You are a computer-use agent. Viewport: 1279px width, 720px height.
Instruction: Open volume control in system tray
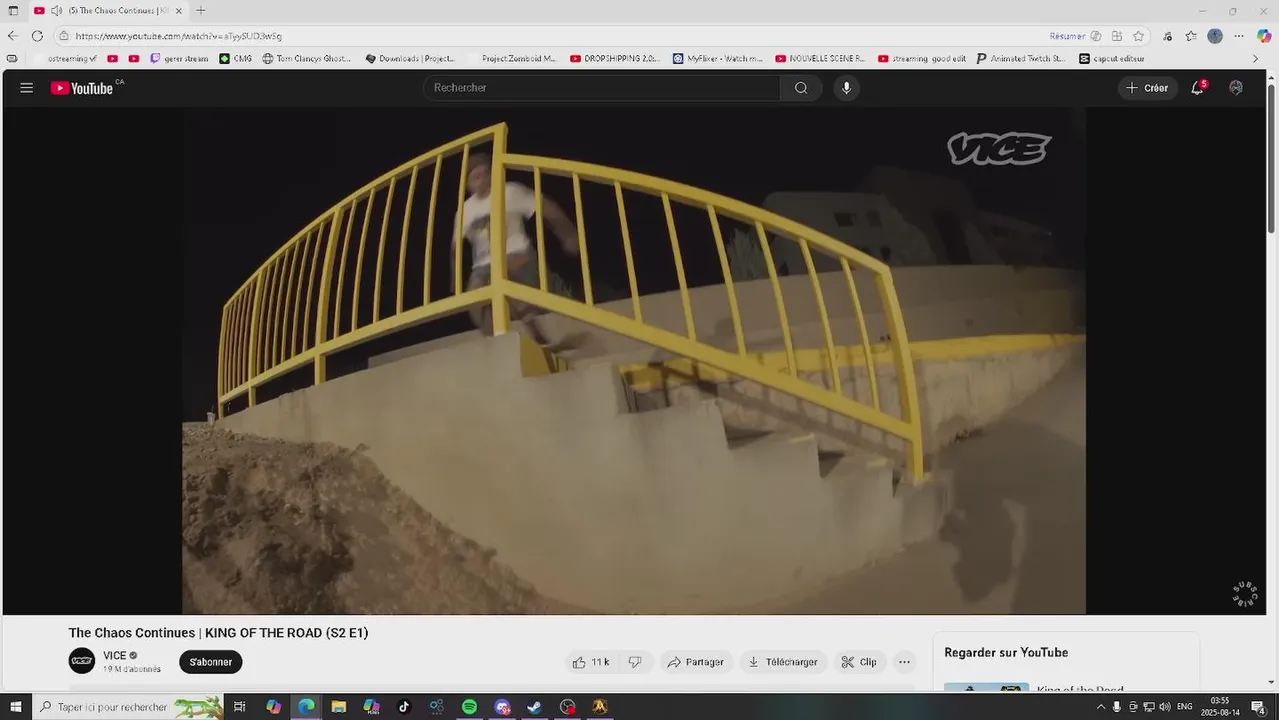(1165, 707)
